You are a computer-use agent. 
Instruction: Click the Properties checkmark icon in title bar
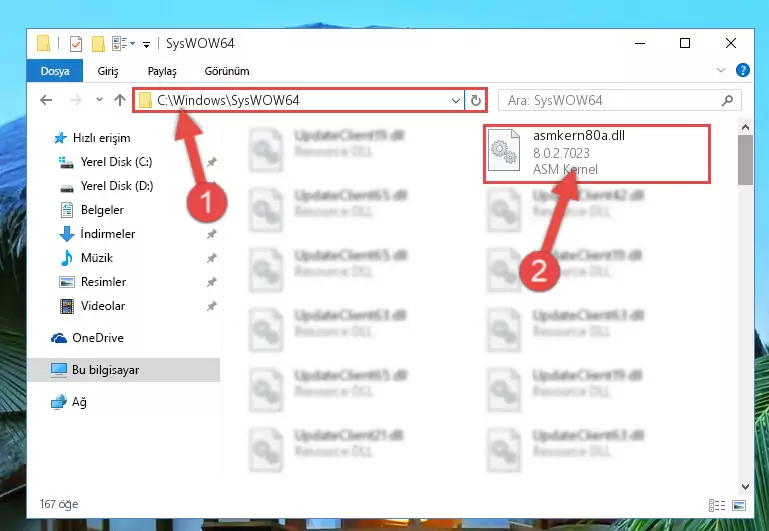[76, 44]
